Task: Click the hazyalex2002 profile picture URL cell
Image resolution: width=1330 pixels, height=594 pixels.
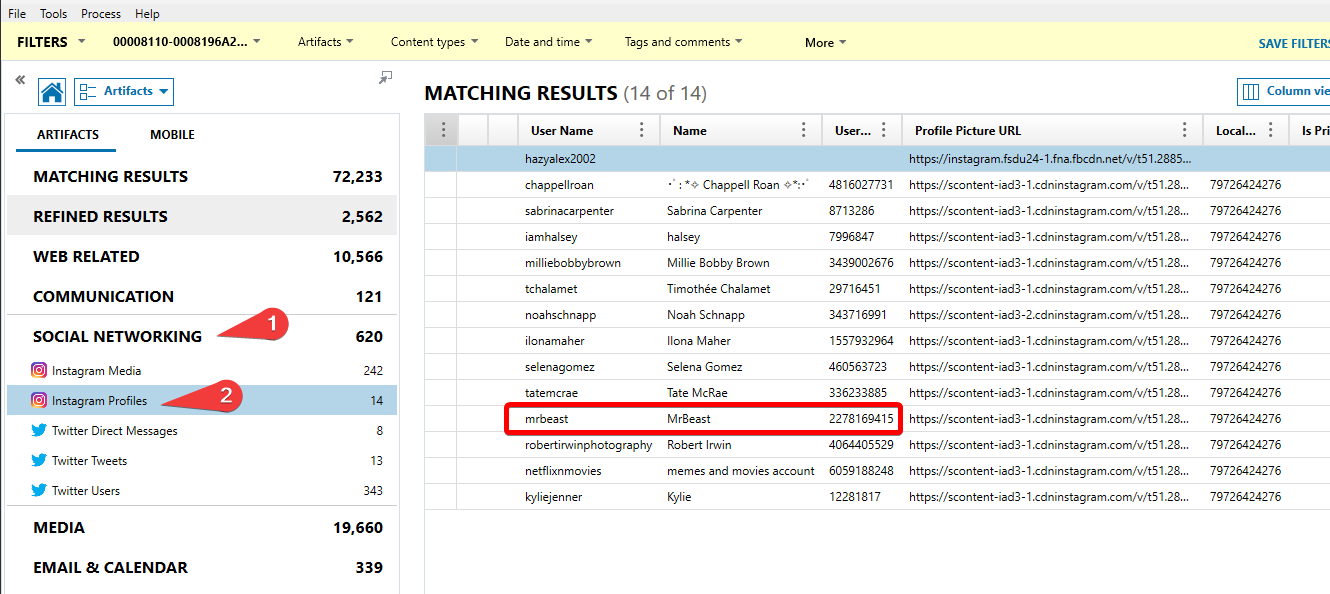Action: pos(1052,159)
